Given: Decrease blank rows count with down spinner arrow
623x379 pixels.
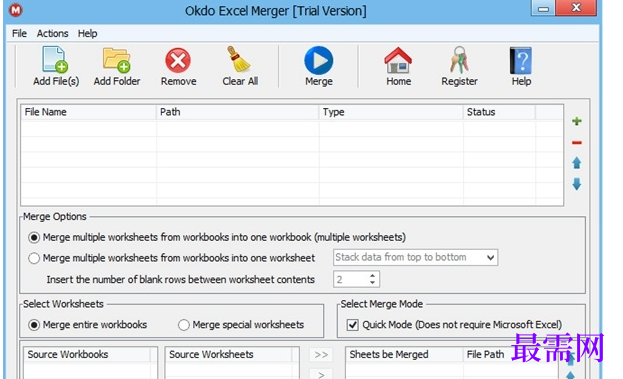Looking at the screenshot, I should click(x=372, y=282).
